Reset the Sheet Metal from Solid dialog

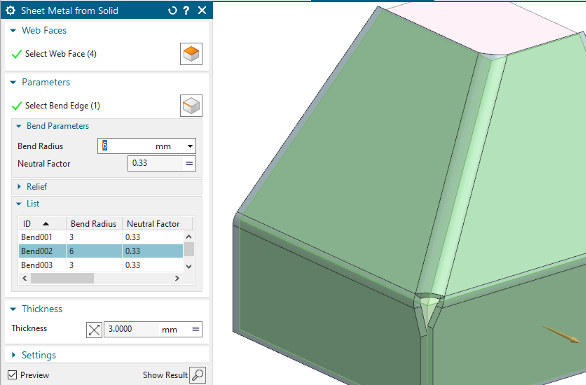[x=172, y=10]
